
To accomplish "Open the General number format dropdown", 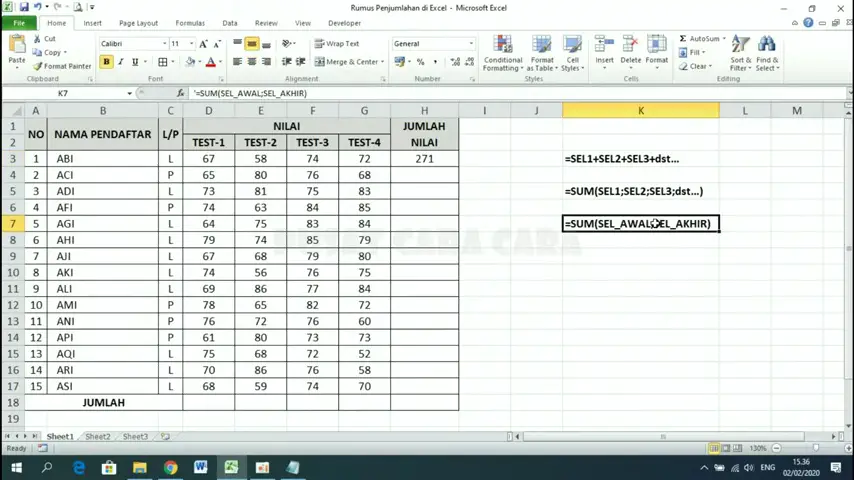I will point(471,44).
